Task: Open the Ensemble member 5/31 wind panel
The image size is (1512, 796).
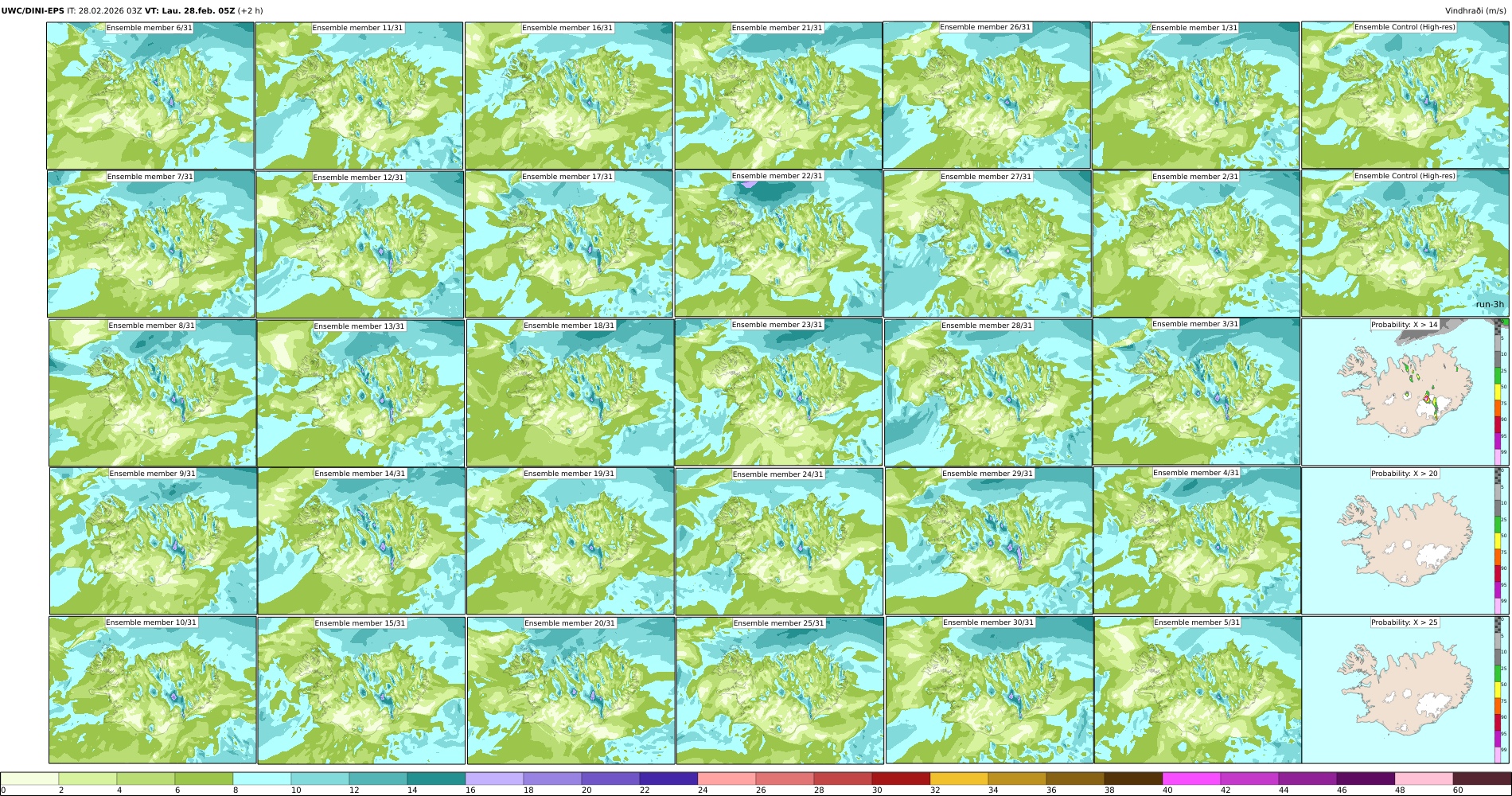Action: 1198,690
